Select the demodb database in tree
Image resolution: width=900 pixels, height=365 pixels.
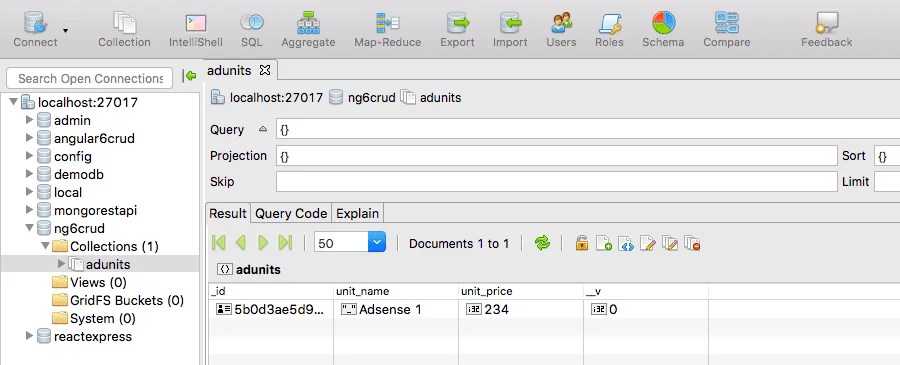point(79,174)
